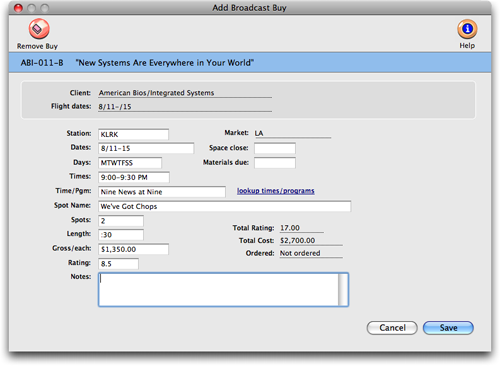Click the Time/Pgm field Nine News at Nine
This screenshot has width=500, height=366.
(x=162, y=192)
